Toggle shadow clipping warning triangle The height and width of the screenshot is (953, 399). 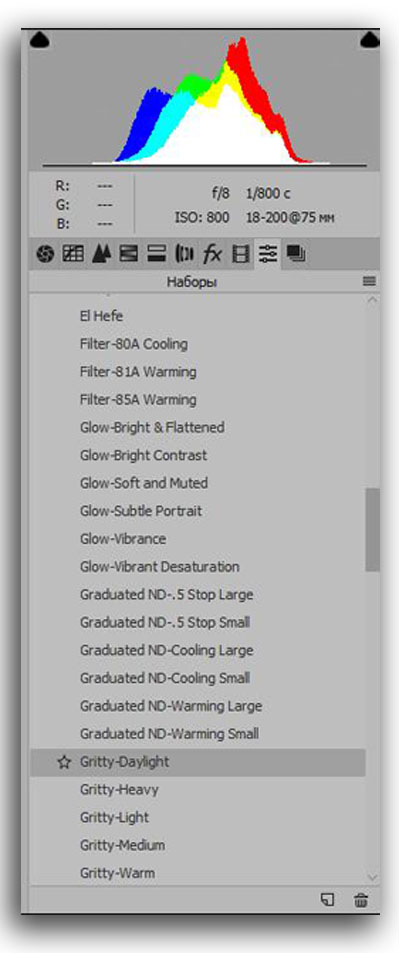pos(39,41)
